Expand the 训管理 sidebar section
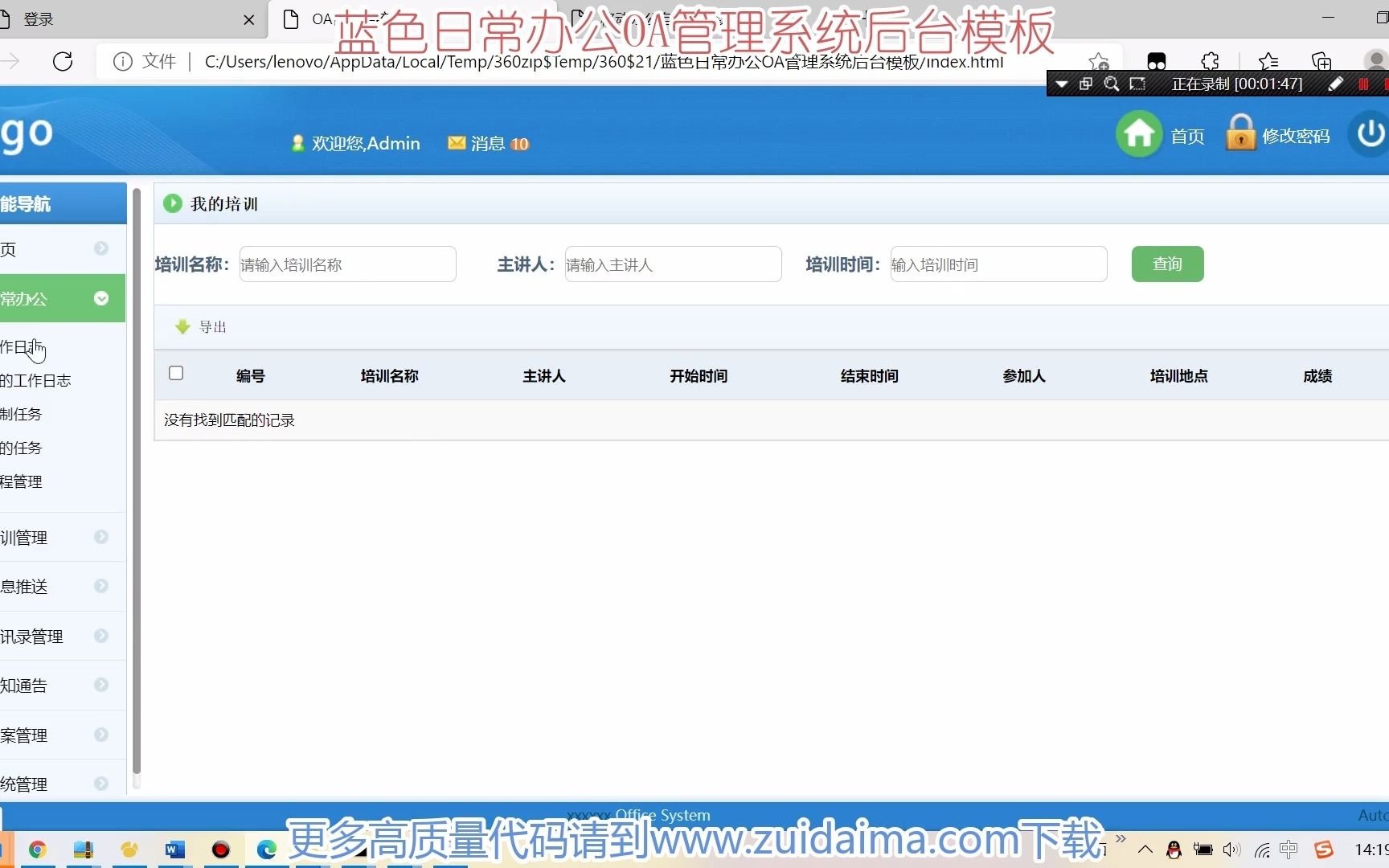Screen dimensions: 1389x868 [x=101, y=537]
